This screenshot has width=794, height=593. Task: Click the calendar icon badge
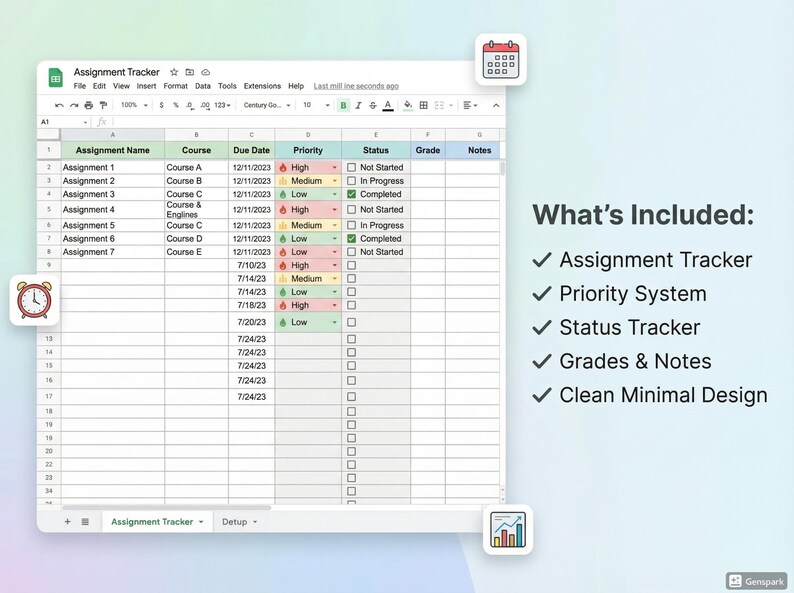point(501,60)
